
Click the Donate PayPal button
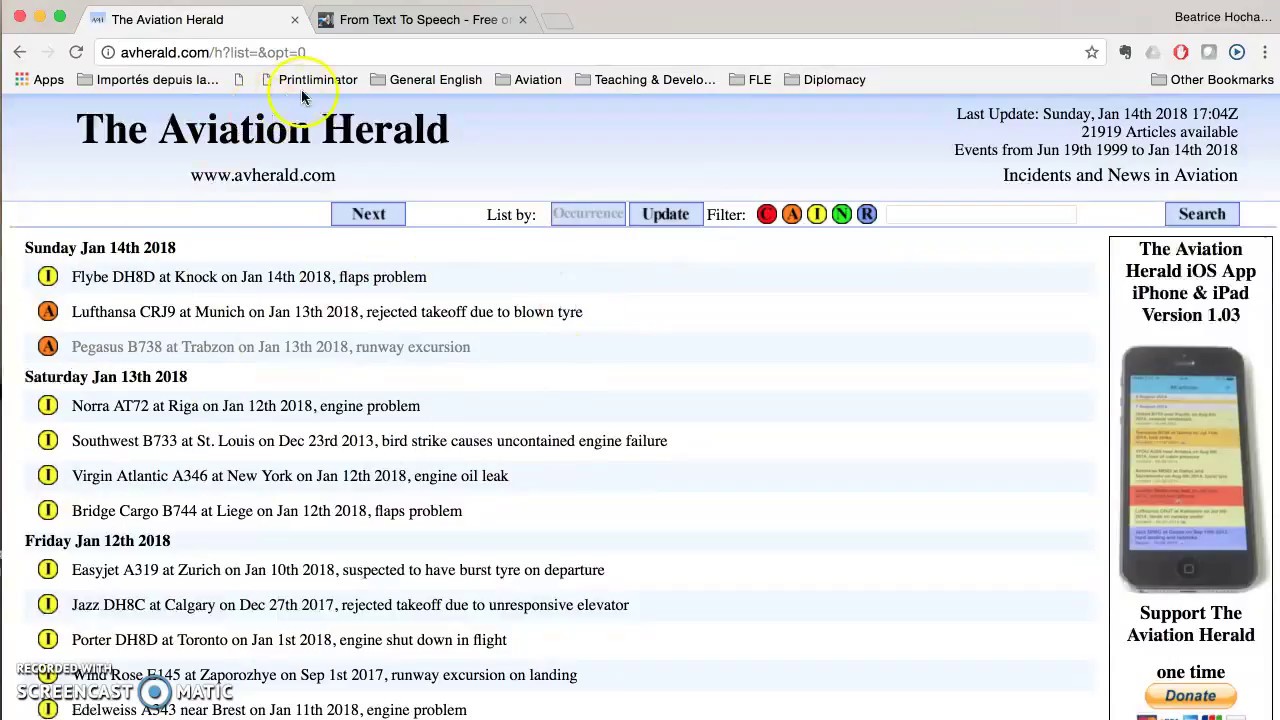(x=1190, y=696)
